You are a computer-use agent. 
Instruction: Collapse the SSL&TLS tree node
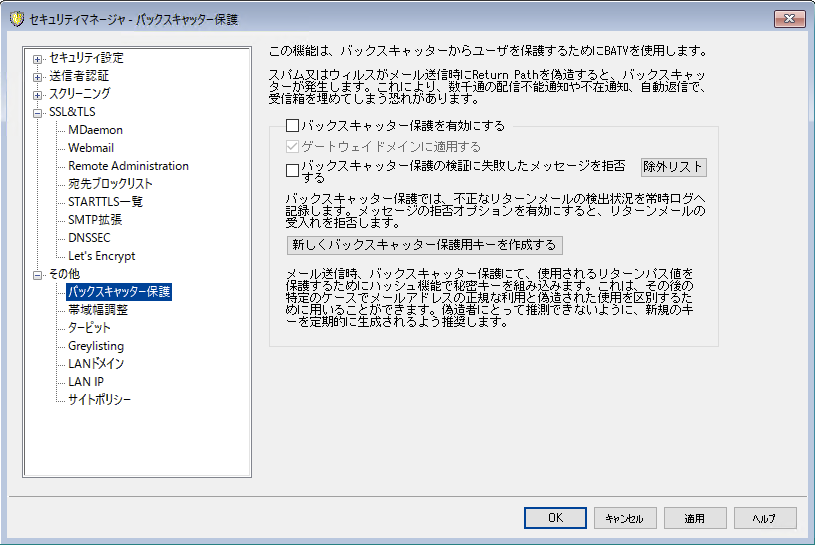[37, 113]
